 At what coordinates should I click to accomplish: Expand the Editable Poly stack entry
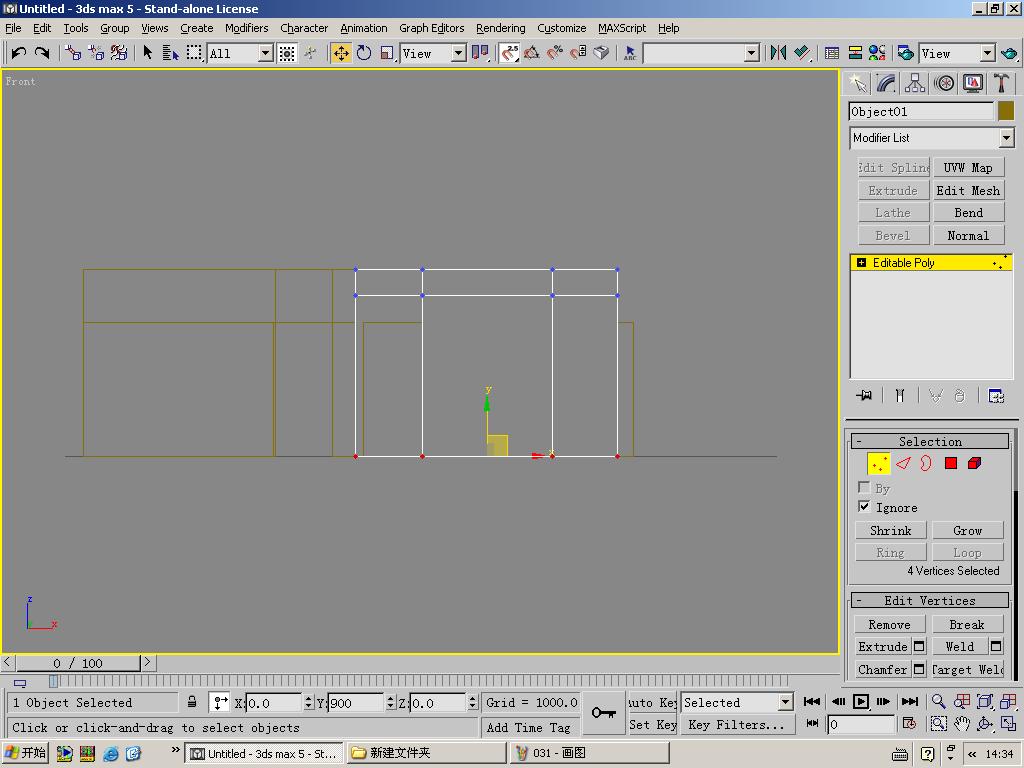(861, 263)
